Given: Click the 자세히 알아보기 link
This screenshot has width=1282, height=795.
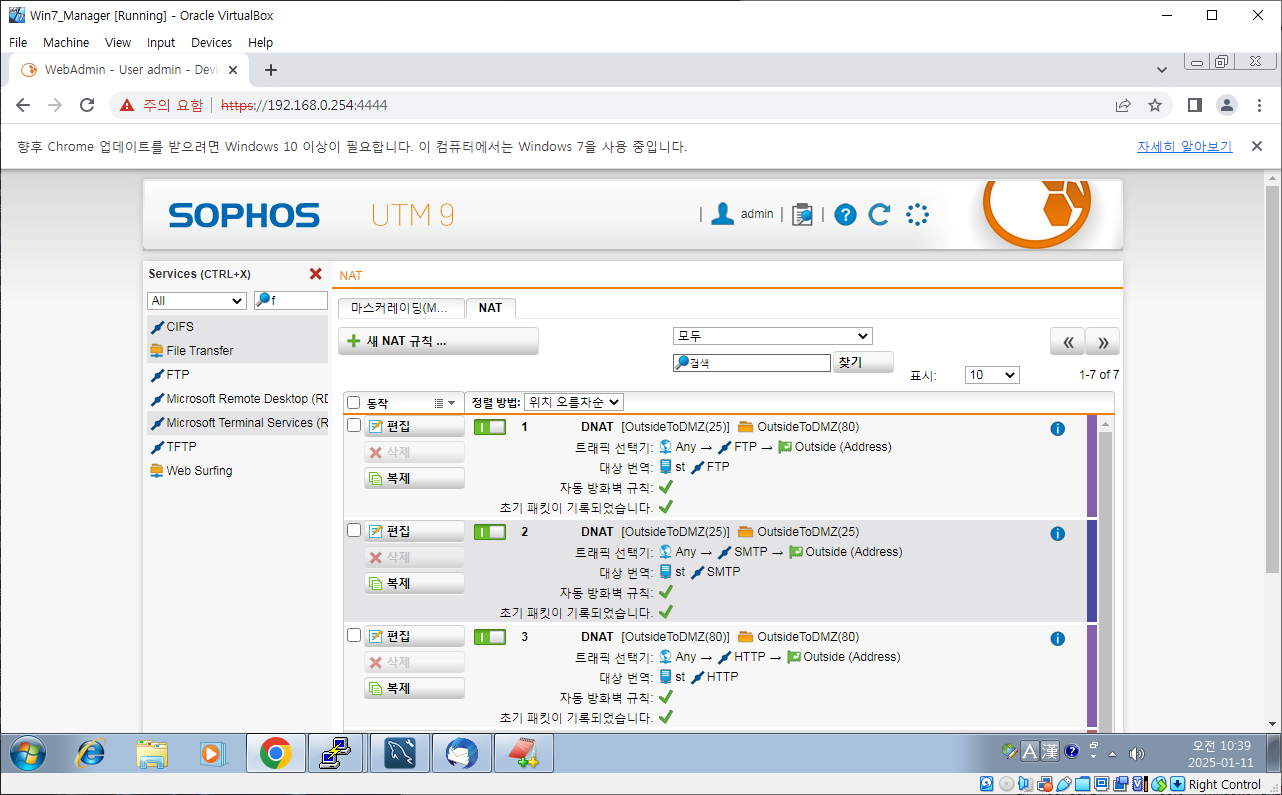Looking at the screenshot, I should pyautogui.click(x=1184, y=146).
